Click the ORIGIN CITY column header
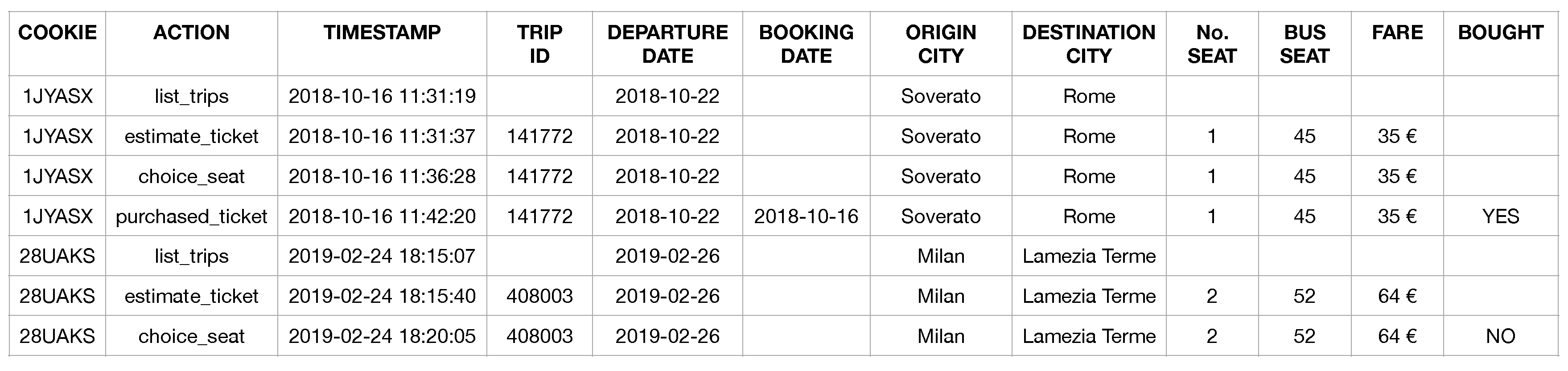 [940, 44]
